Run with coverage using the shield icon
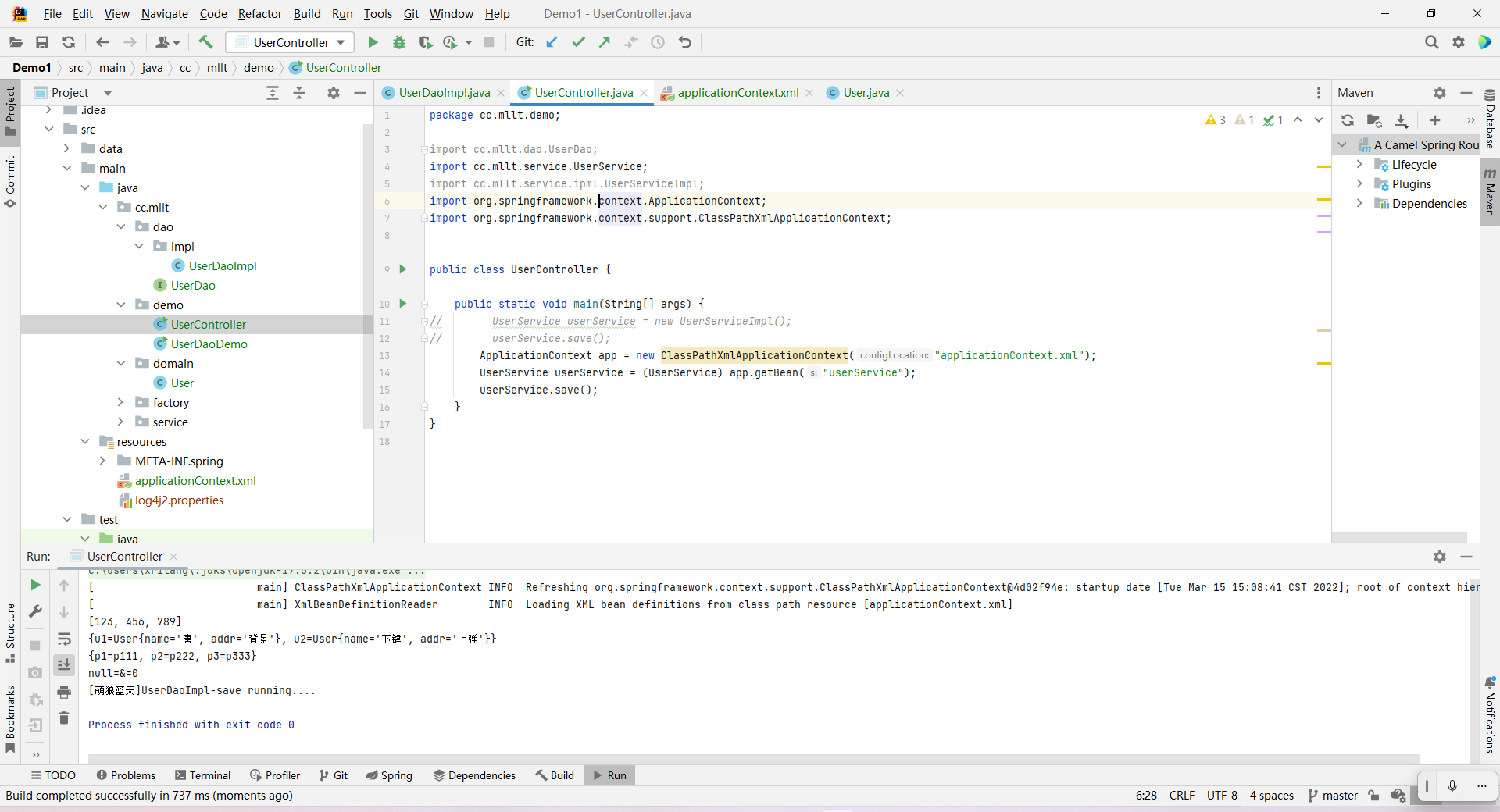Image resolution: width=1500 pixels, height=812 pixels. tap(425, 42)
